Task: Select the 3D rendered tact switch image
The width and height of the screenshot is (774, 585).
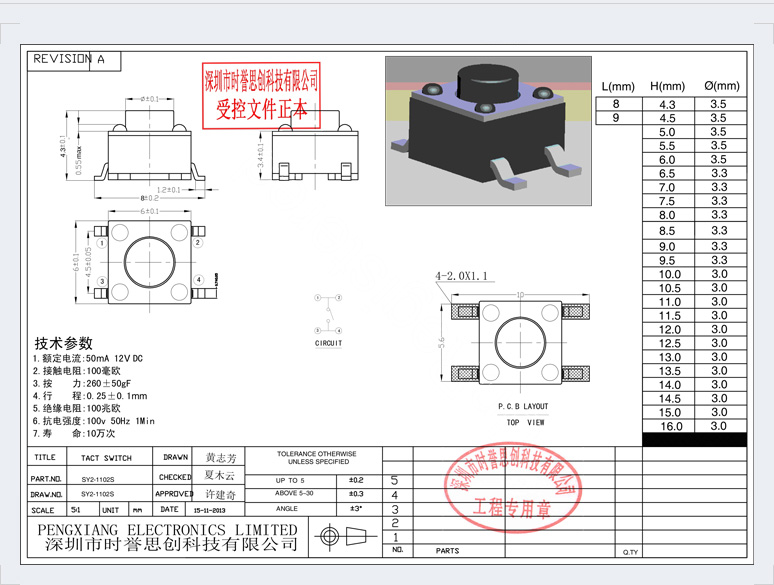Action: pyautogui.click(x=488, y=131)
